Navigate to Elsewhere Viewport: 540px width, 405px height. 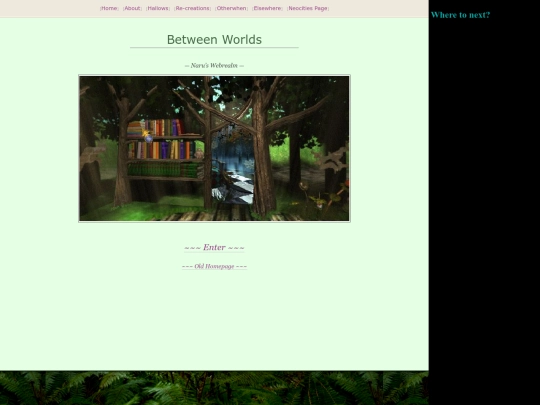tap(267, 8)
